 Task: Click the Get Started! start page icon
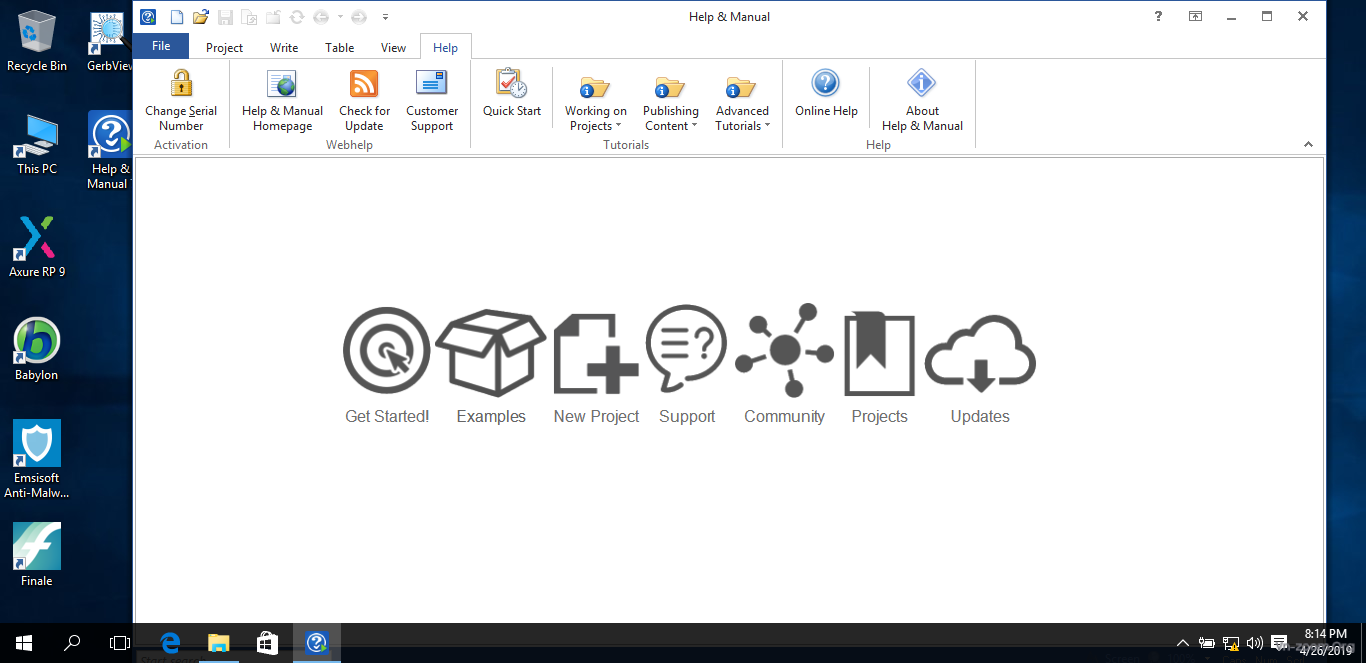point(387,351)
